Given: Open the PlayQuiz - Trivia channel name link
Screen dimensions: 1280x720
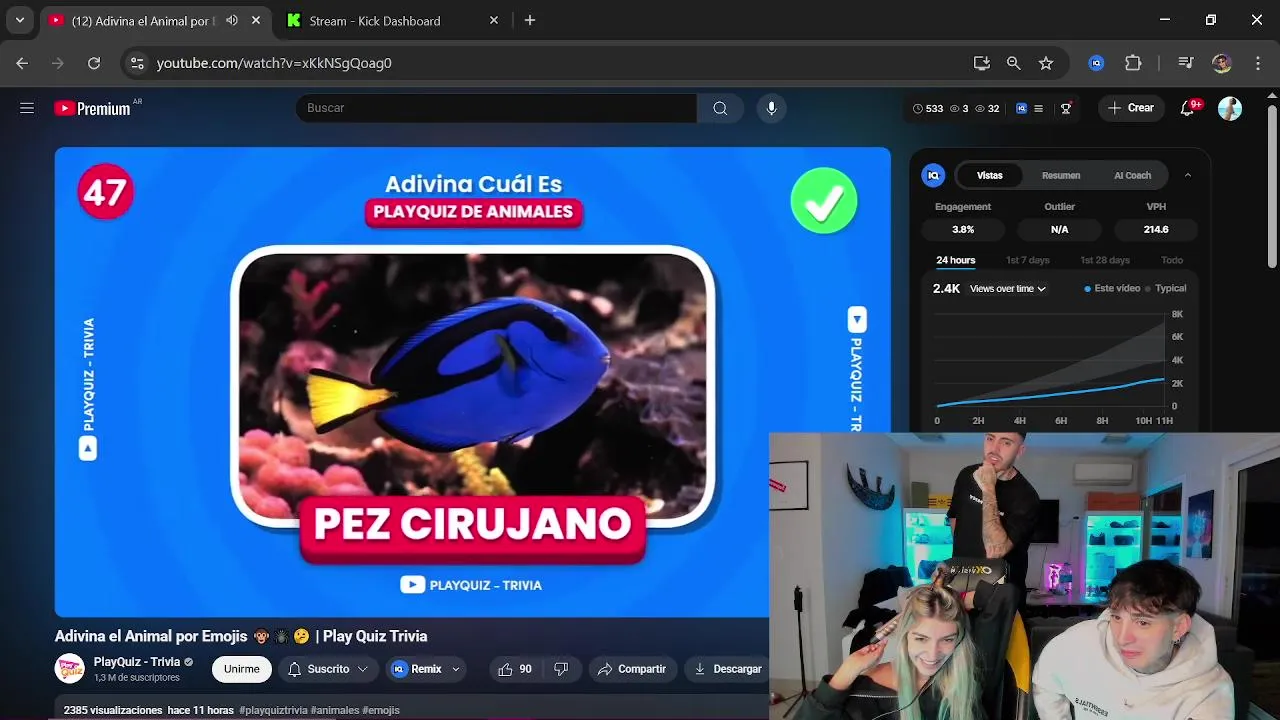Looking at the screenshot, I should pyautogui.click(x=137, y=662).
